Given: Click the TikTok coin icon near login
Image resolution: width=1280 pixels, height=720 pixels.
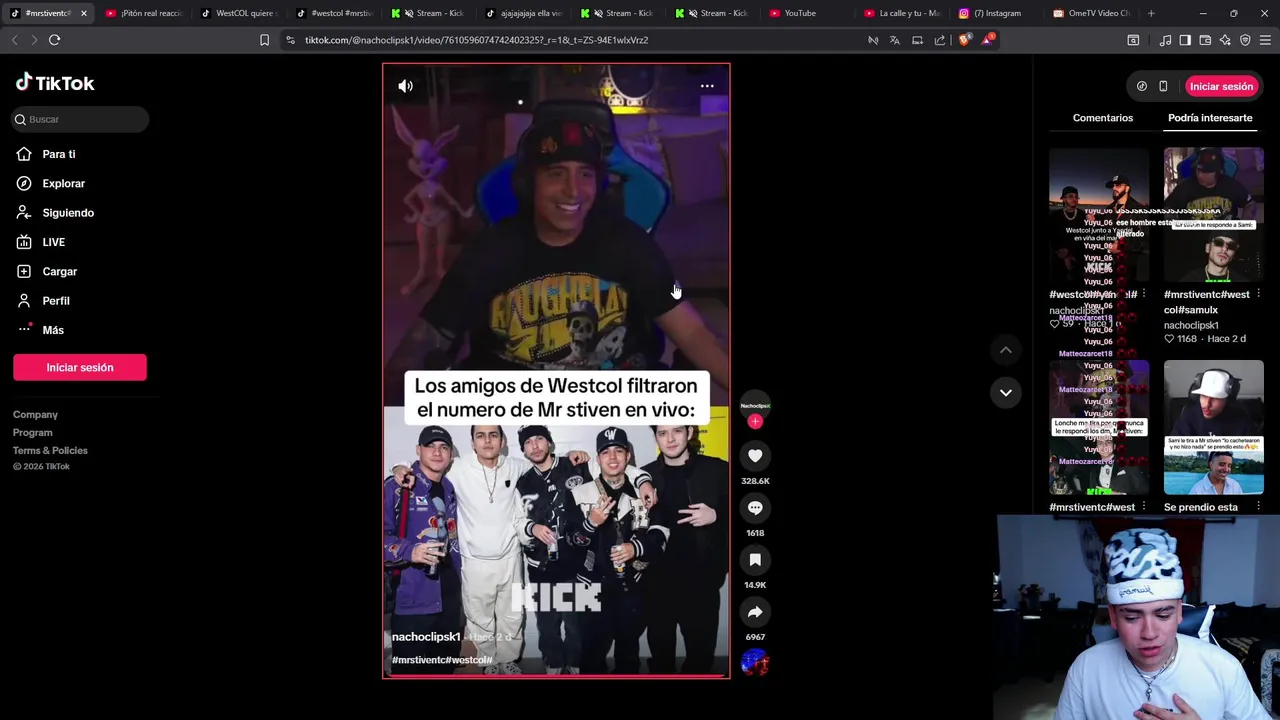Looking at the screenshot, I should point(1142,86).
